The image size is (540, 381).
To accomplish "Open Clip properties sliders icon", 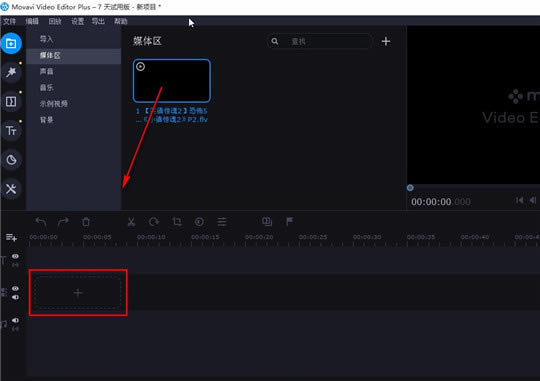I will pyautogui.click(x=222, y=222).
